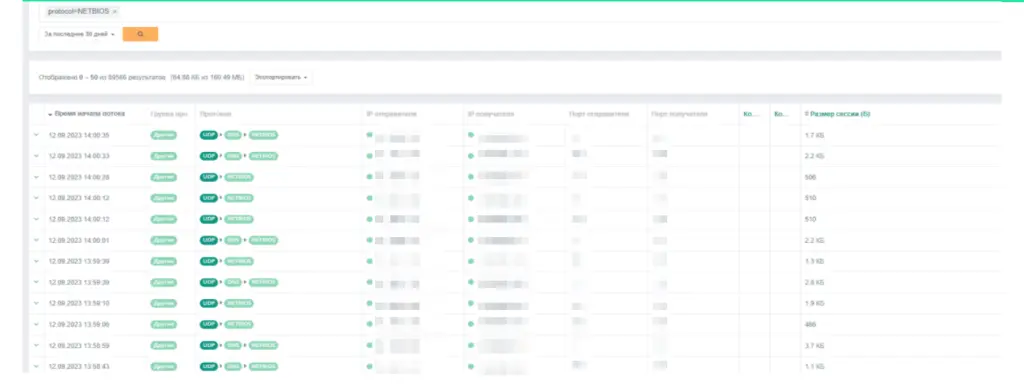Click the sender IP status dot in the 14:00:35 row
Screen dimensions: 1024x387
click(x=370, y=134)
